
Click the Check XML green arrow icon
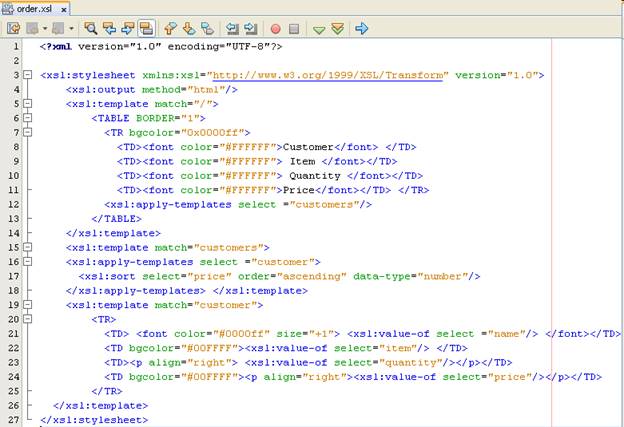tap(319, 29)
